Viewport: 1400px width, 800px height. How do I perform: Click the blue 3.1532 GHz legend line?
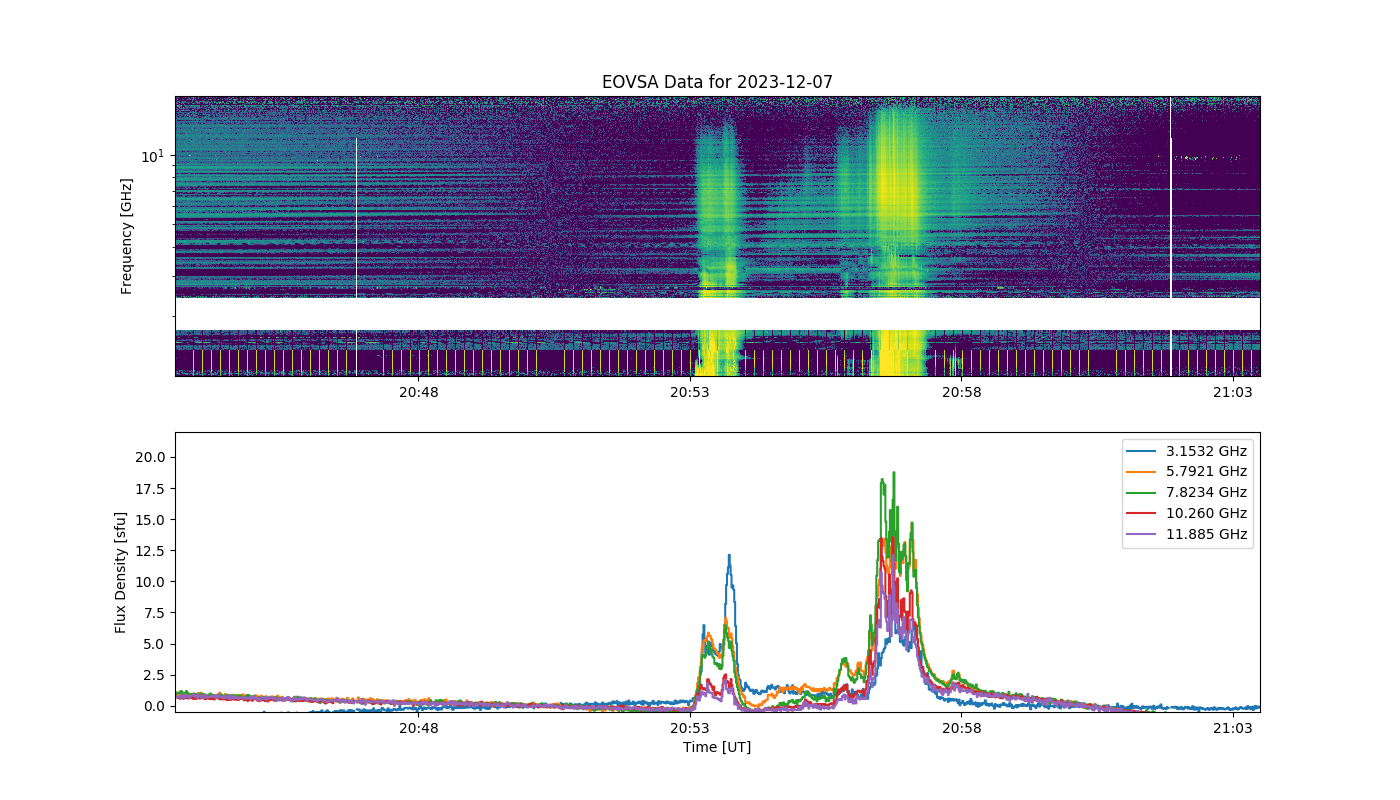(x=1144, y=451)
